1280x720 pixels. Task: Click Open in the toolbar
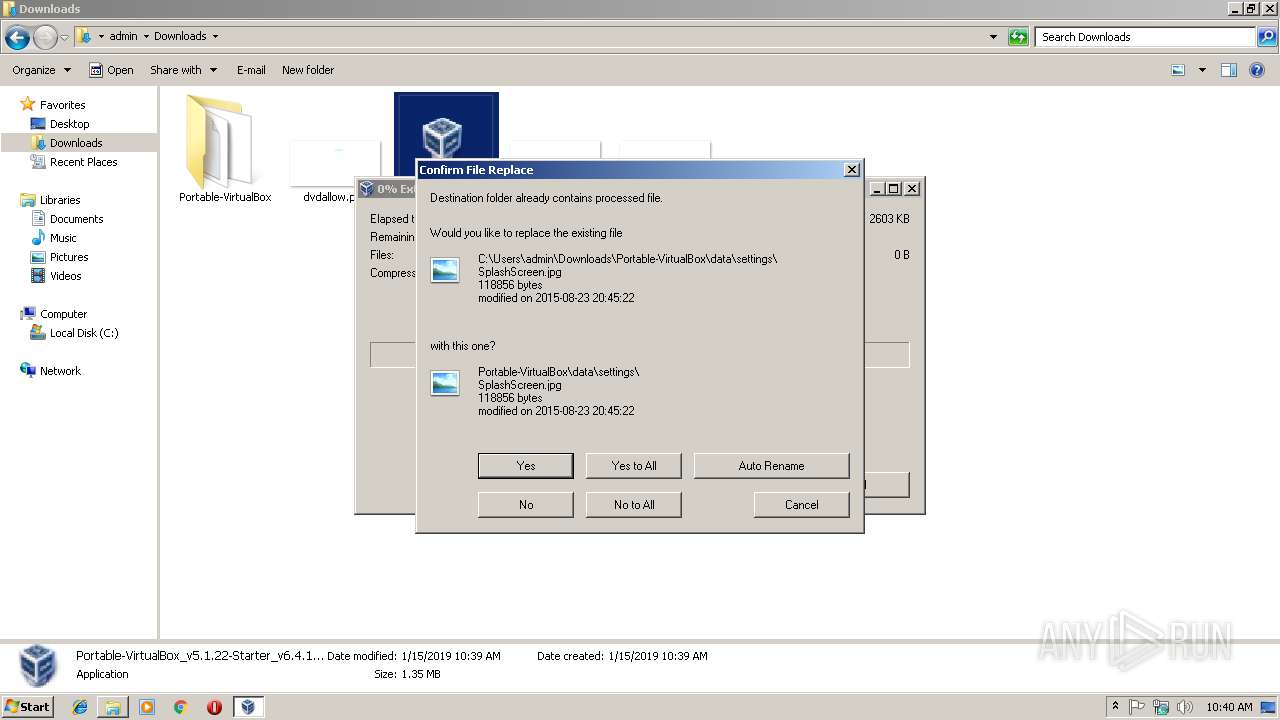tap(111, 70)
